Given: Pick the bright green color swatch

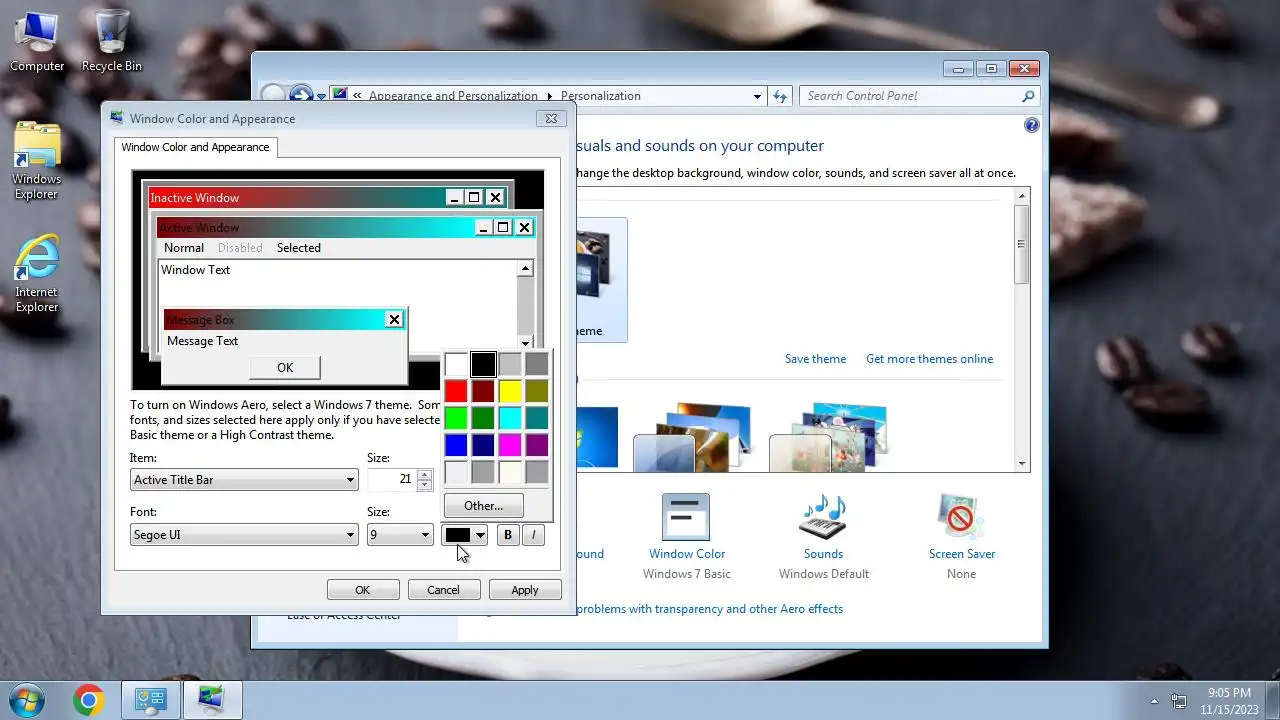Looking at the screenshot, I should tap(456, 418).
